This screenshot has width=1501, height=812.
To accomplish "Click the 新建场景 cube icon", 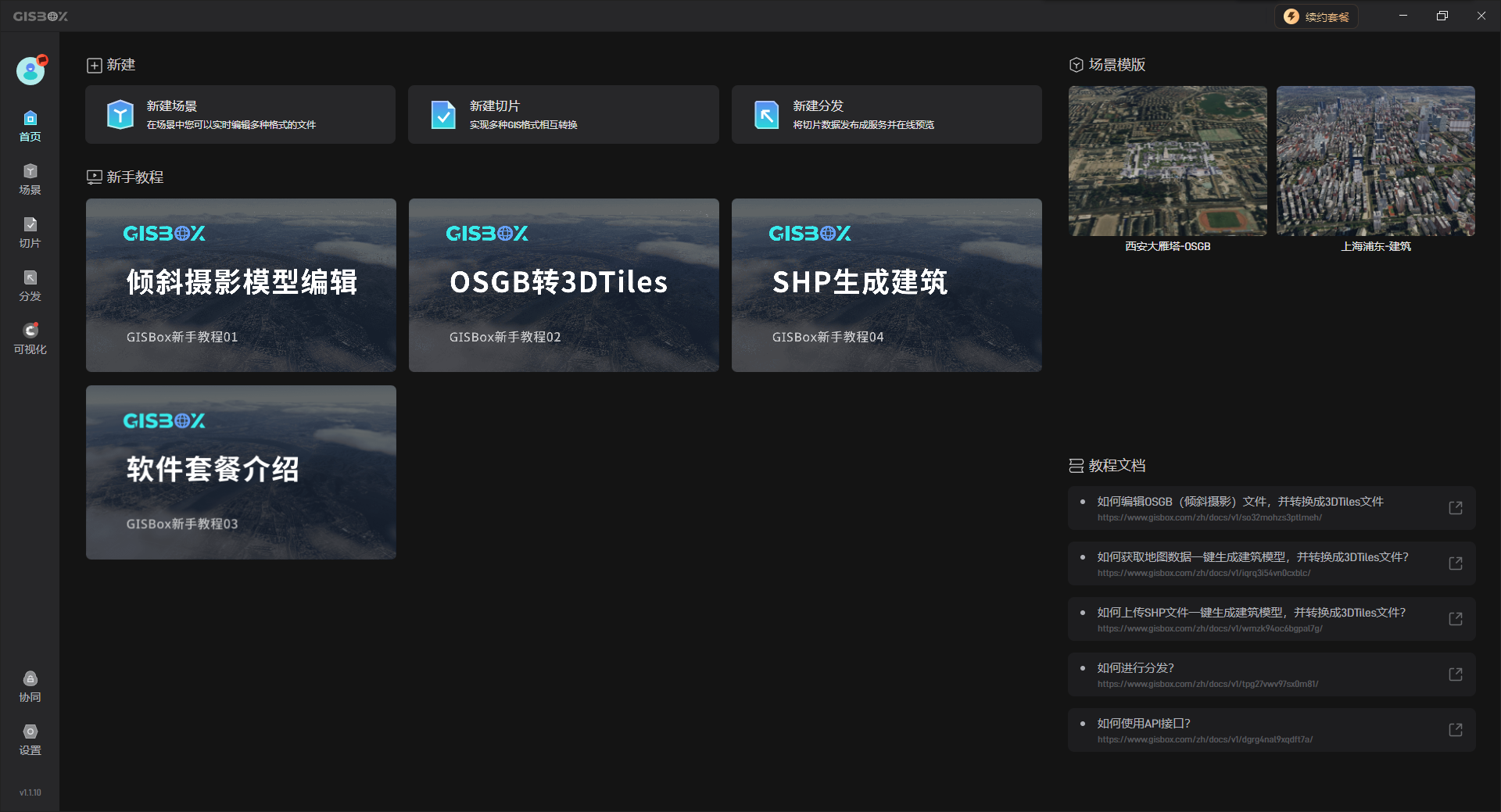I will pos(120,115).
